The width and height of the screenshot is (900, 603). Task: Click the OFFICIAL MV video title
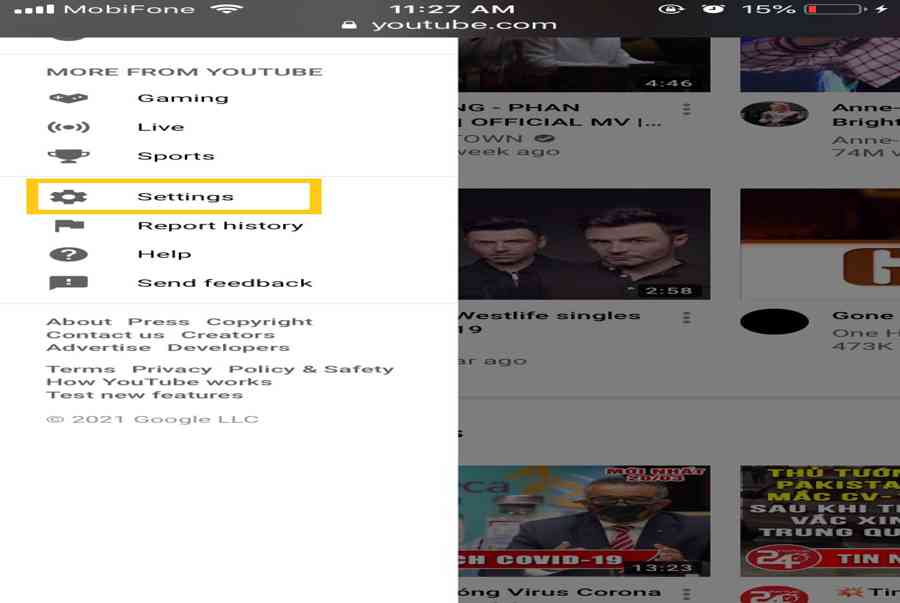point(560,115)
